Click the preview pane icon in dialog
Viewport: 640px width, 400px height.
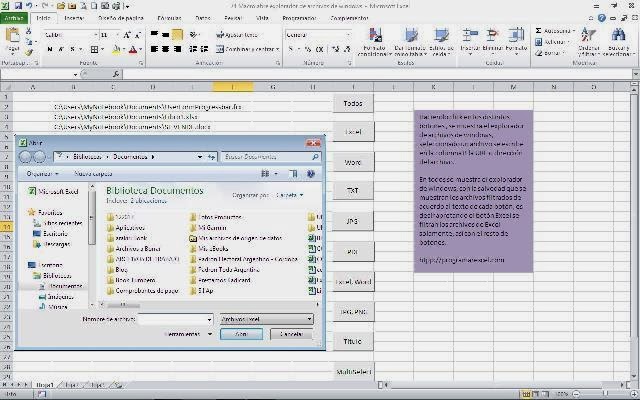pyautogui.click(x=293, y=174)
